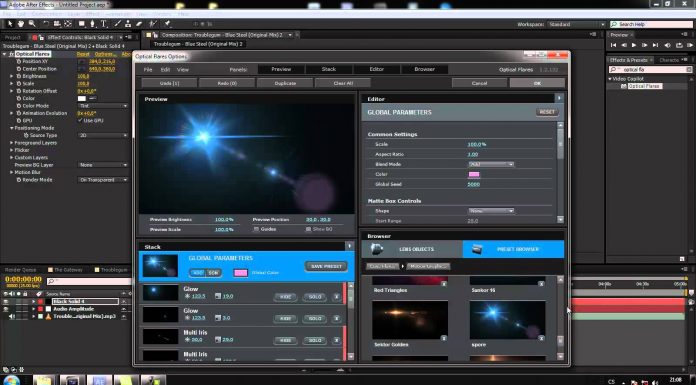Open the pink Color swatch in Editor
696x385 pixels.
tap(474, 175)
